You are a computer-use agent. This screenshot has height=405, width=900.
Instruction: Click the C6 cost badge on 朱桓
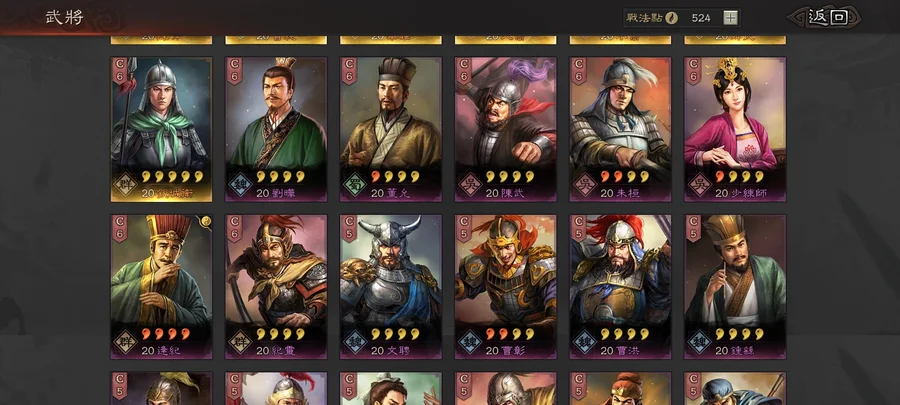(x=579, y=70)
